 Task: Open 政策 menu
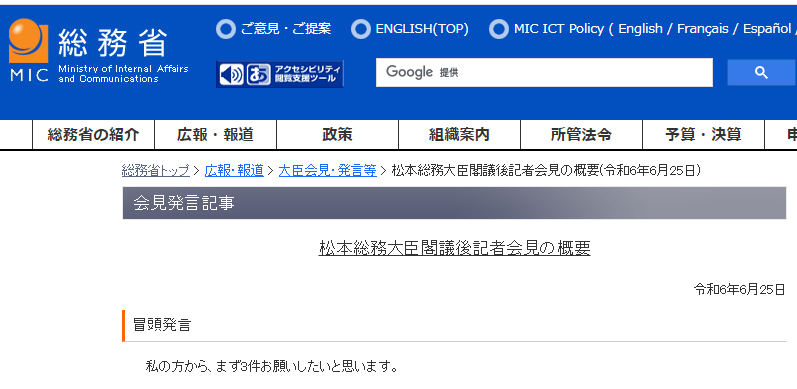pyautogui.click(x=338, y=135)
